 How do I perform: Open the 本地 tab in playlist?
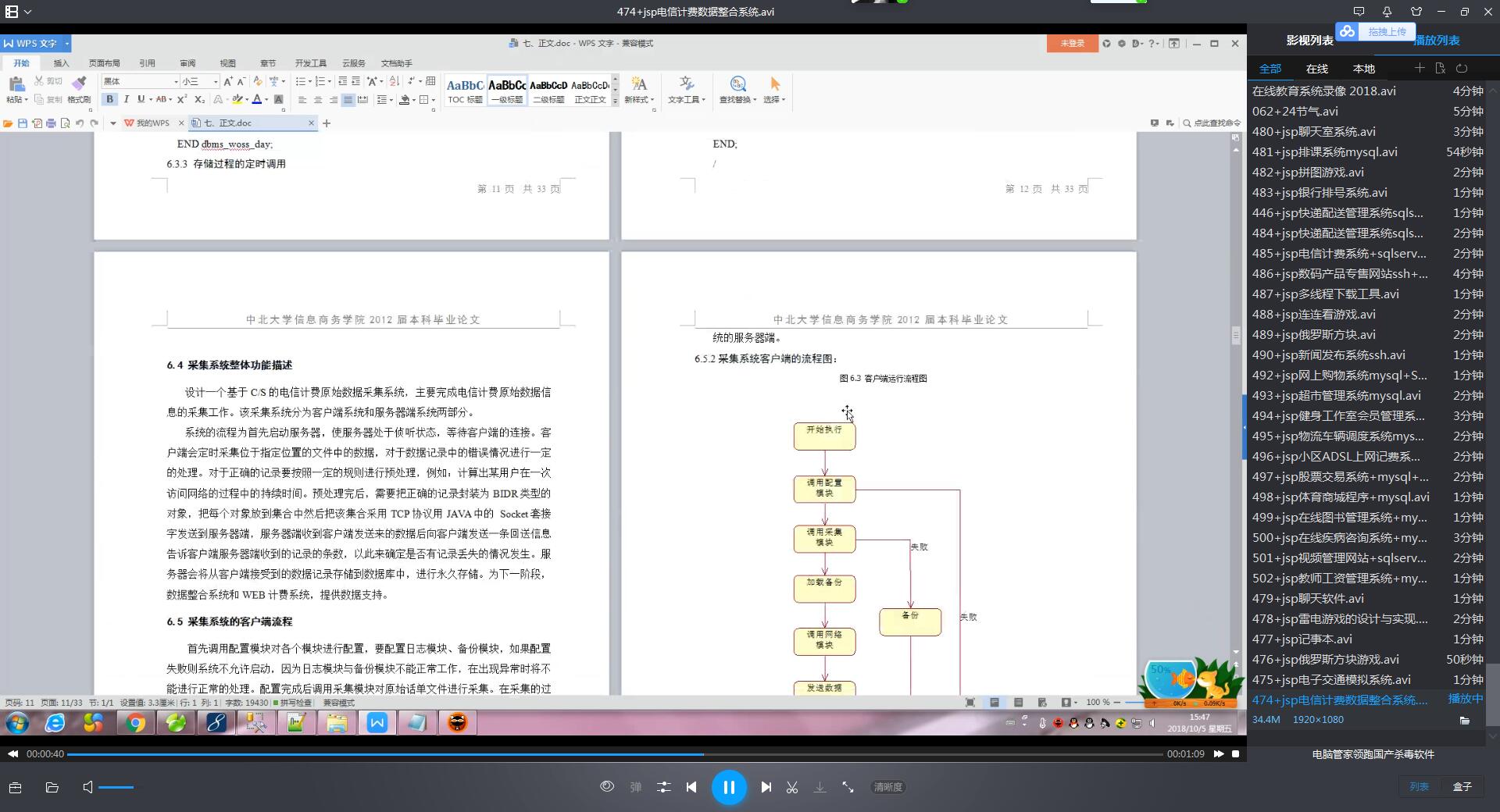coord(1363,69)
